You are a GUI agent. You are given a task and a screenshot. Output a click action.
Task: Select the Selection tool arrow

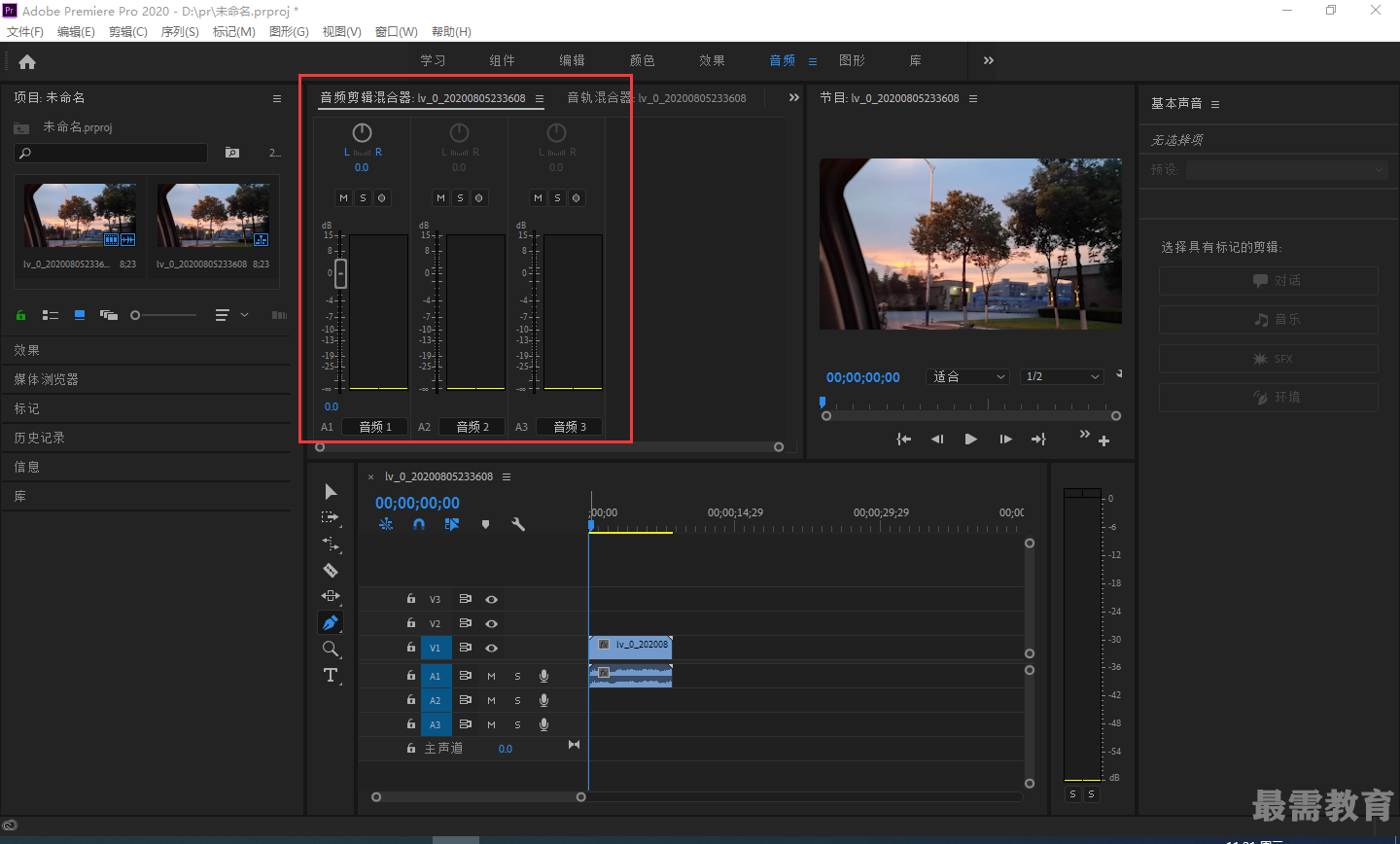click(x=331, y=492)
